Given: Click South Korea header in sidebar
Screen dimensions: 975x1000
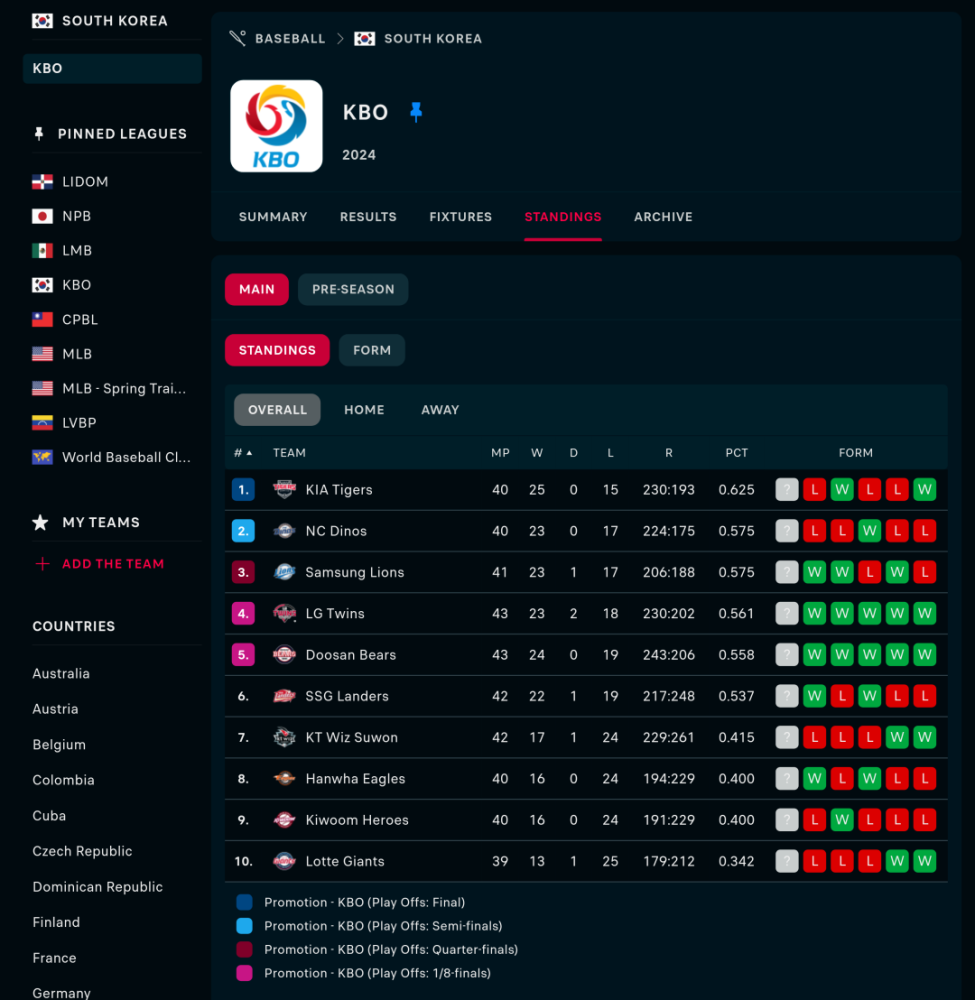Looking at the screenshot, I should click(x=115, y=21).
